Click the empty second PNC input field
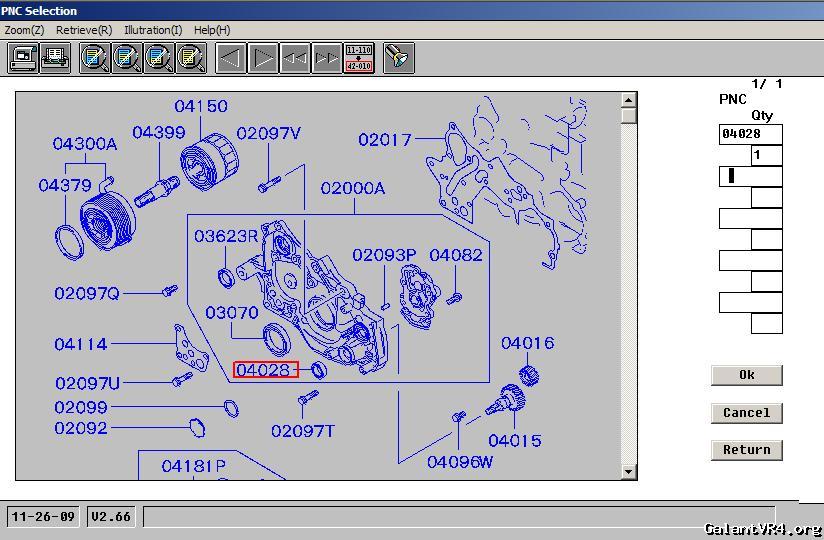This screenshot has width=824, height=540. coord(750,176)
